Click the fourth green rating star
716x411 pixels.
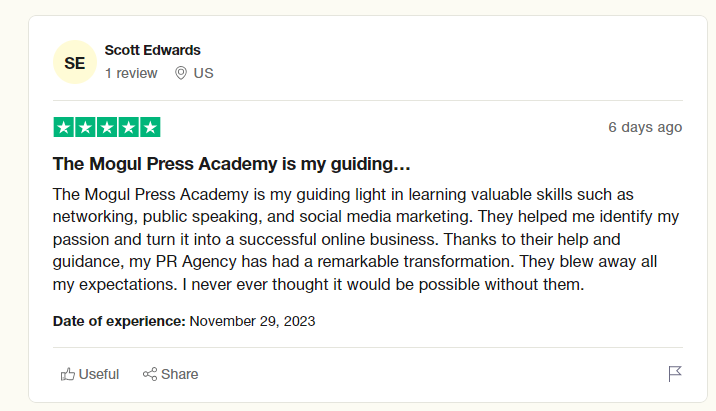click(129, 127)
